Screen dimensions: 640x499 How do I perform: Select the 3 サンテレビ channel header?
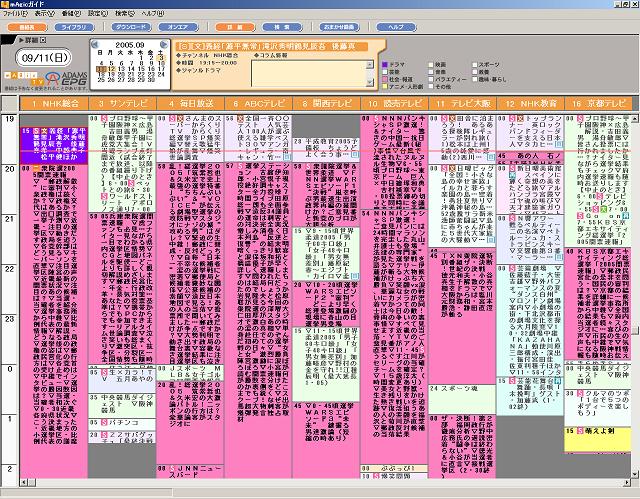tap(122, 103)
